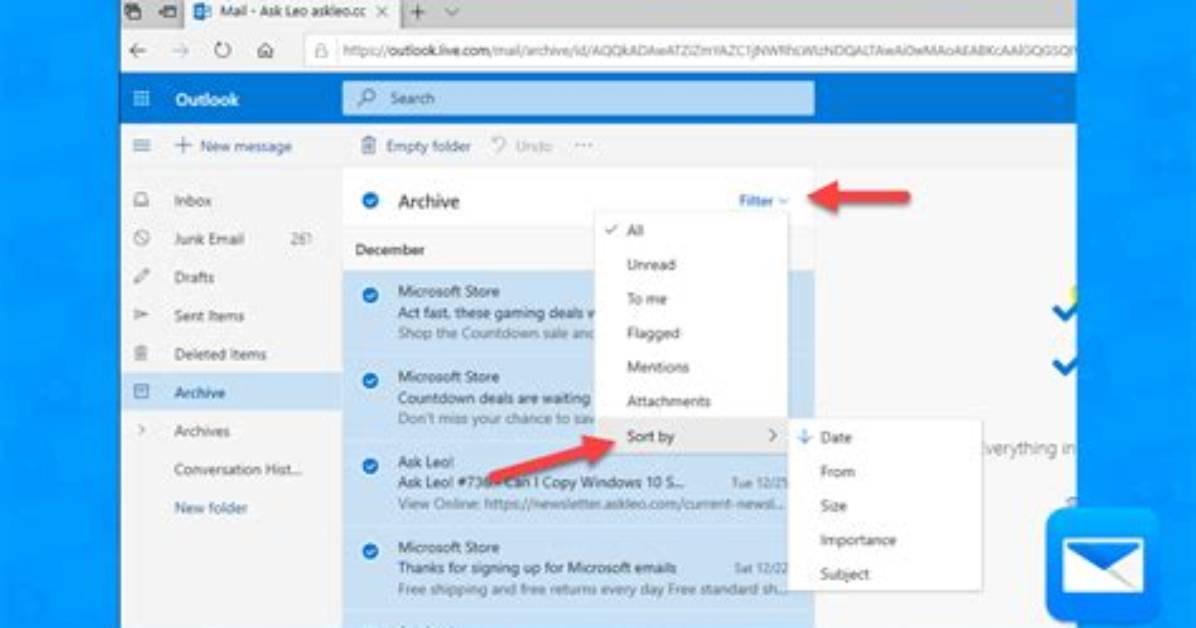This screenshot has width=1196, height=628.
Task: Open the Filter dropdown
Action: (763, 201)
